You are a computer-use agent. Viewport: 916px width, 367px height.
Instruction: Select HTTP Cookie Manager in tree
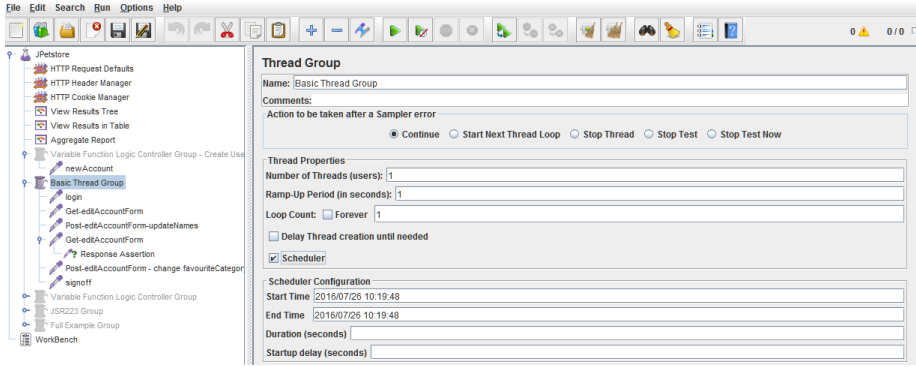click(x=90, y=97)
